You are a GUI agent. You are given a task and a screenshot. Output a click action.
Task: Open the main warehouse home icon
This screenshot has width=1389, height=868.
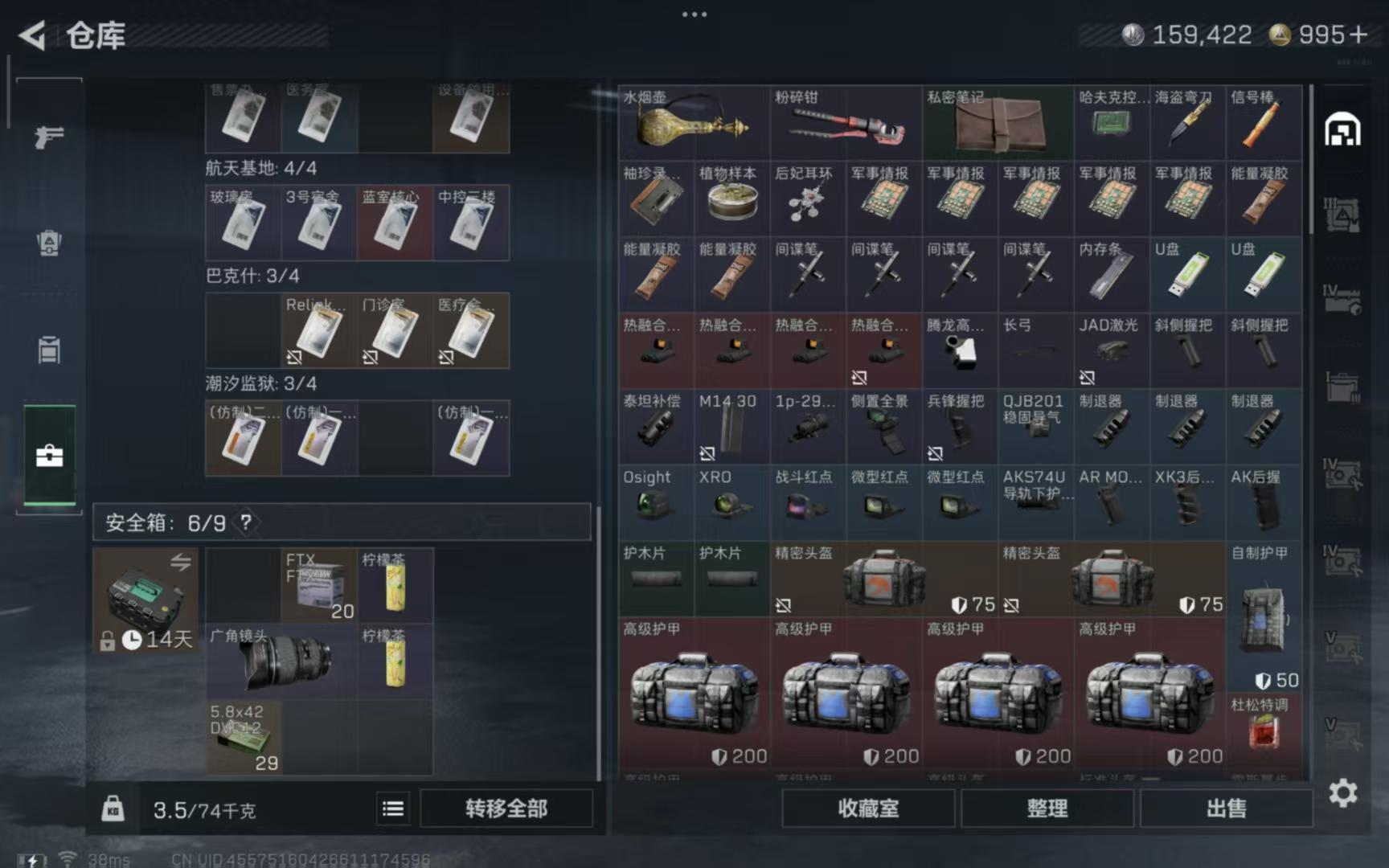1342,130
